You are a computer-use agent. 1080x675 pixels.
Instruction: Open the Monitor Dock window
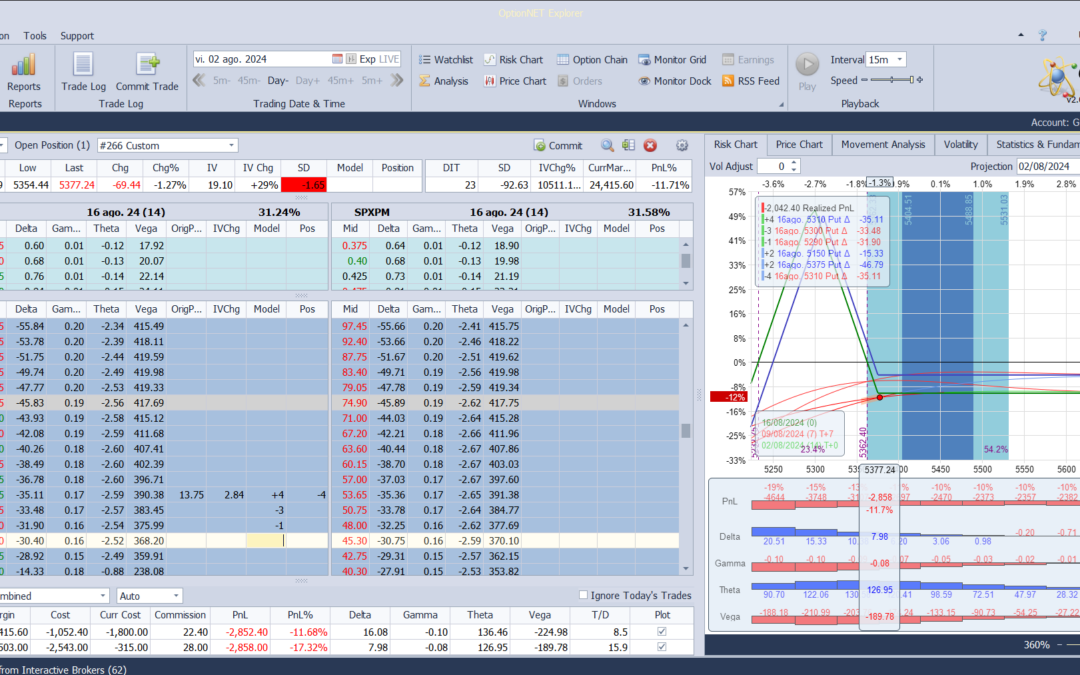click(x=674, y=81)
